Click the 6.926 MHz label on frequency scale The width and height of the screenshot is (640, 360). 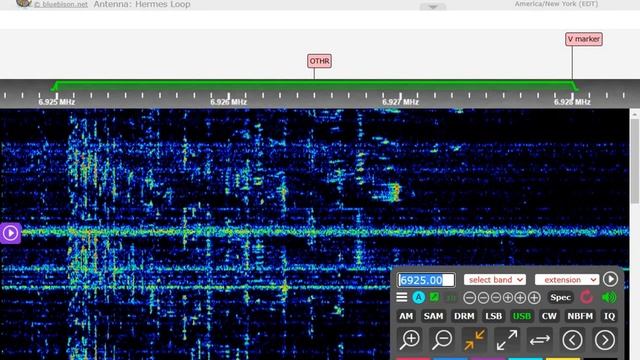(x=229, y=102)
